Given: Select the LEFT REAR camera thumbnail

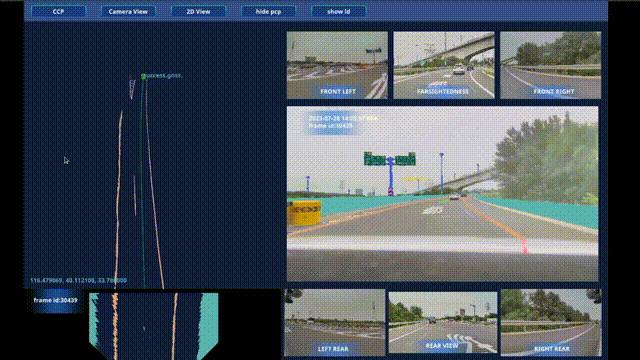Looking at the screenshot, I should [335, 322].
